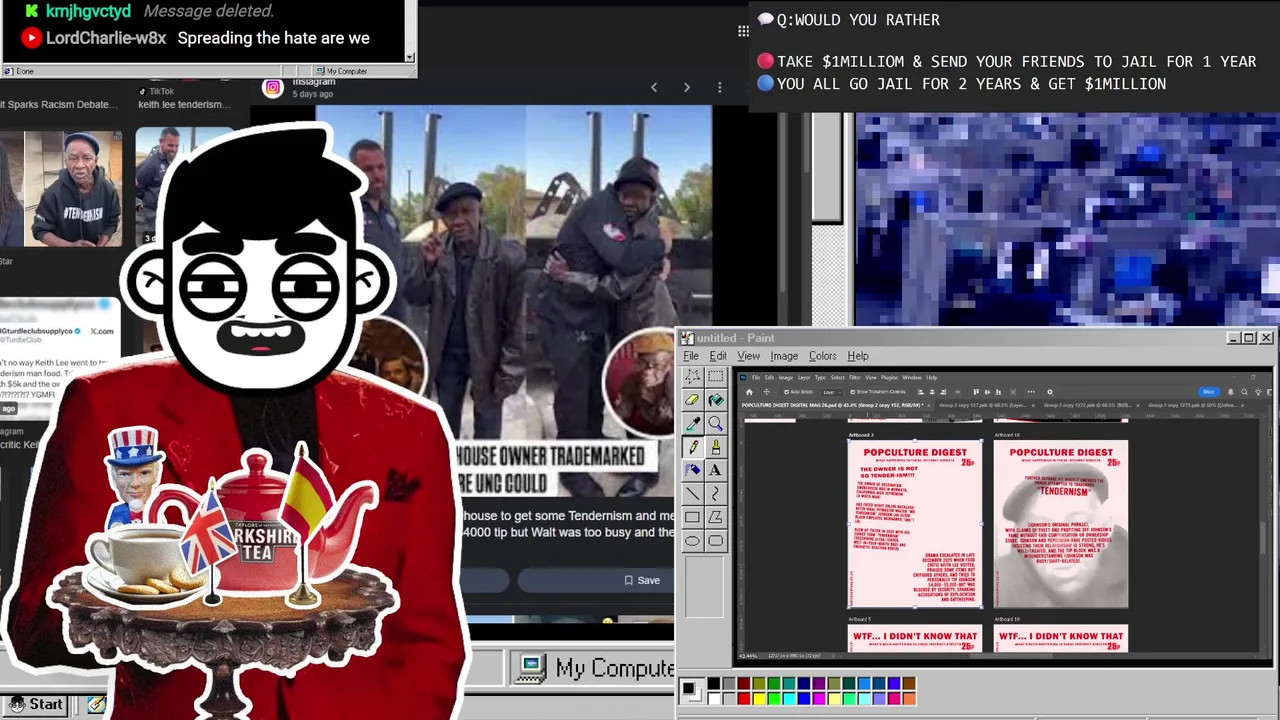Click the Save button under the image

click(x=641, y=580)
